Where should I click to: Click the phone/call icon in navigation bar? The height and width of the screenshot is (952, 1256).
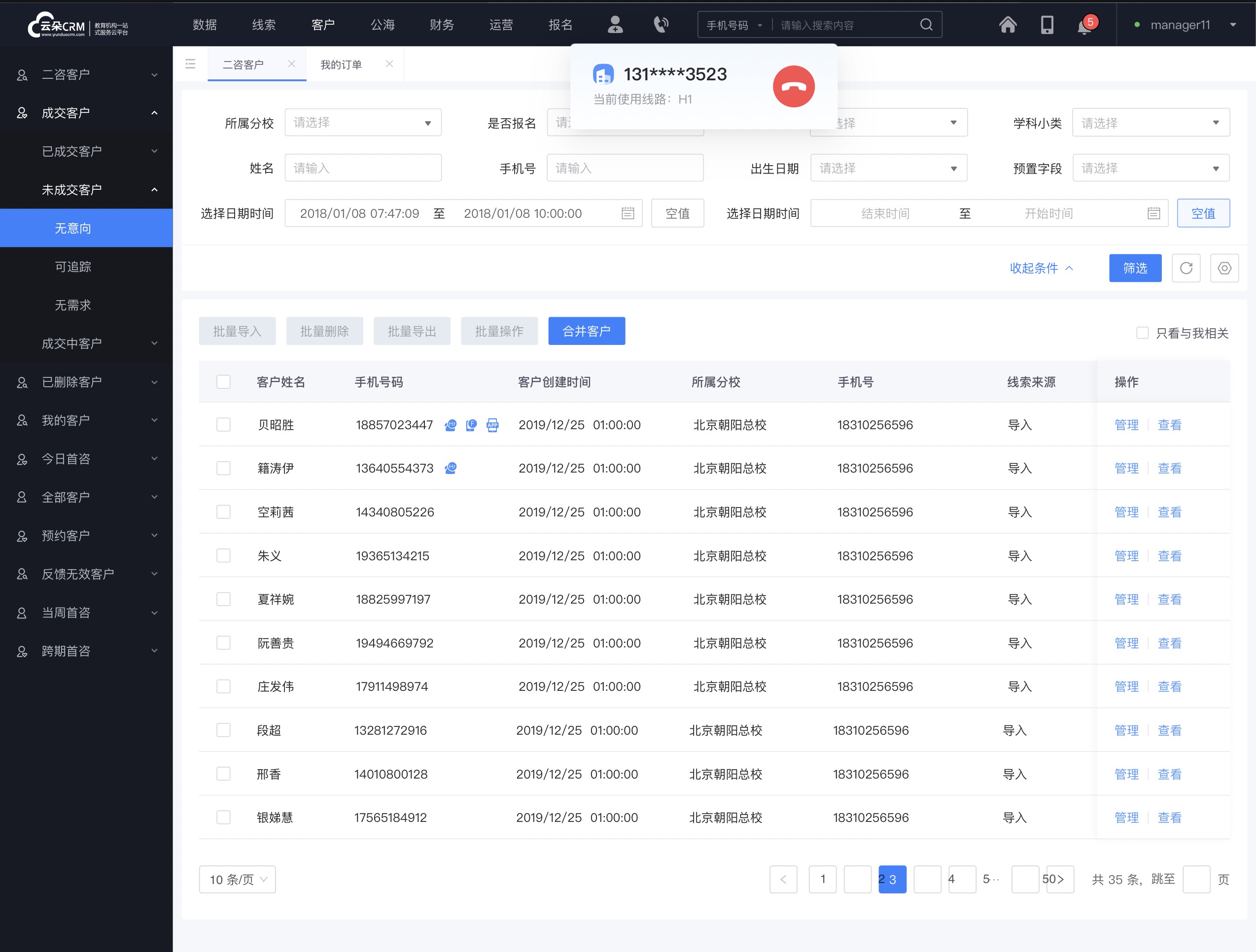[661, 25]
